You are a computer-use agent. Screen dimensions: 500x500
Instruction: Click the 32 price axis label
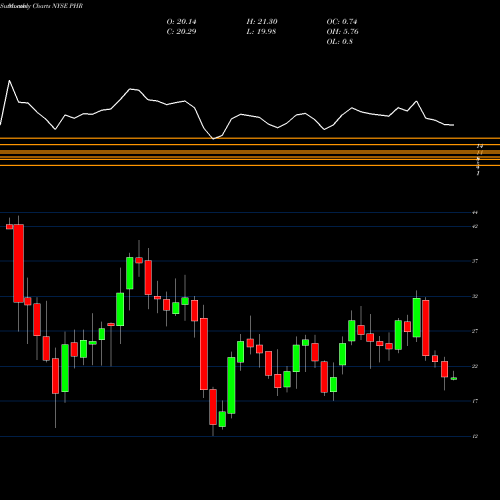[x=475, y=296]
